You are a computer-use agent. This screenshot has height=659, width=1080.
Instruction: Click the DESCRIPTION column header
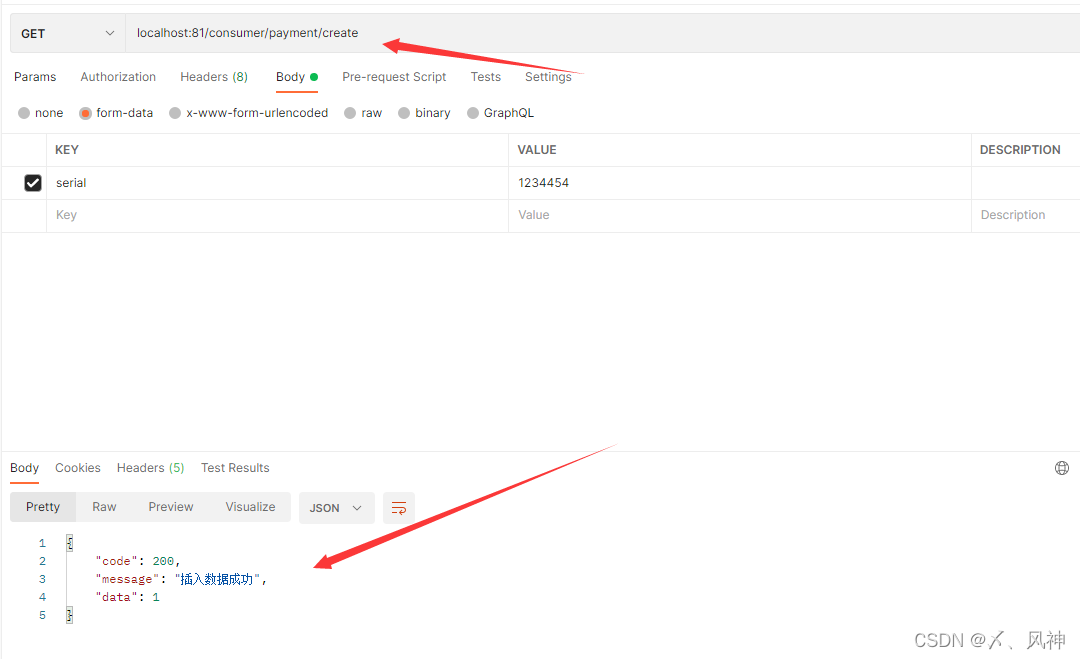[x=1020, y=150]
